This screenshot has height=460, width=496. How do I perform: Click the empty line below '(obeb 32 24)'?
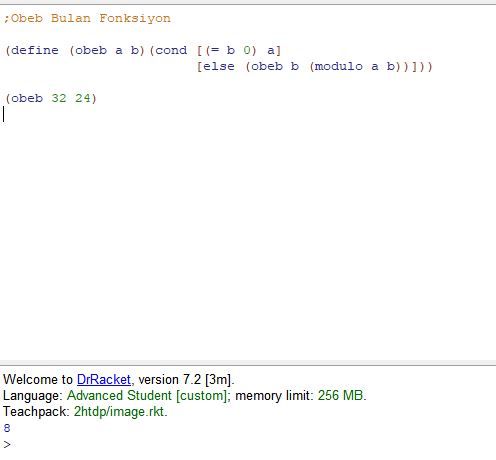point(248,114)
